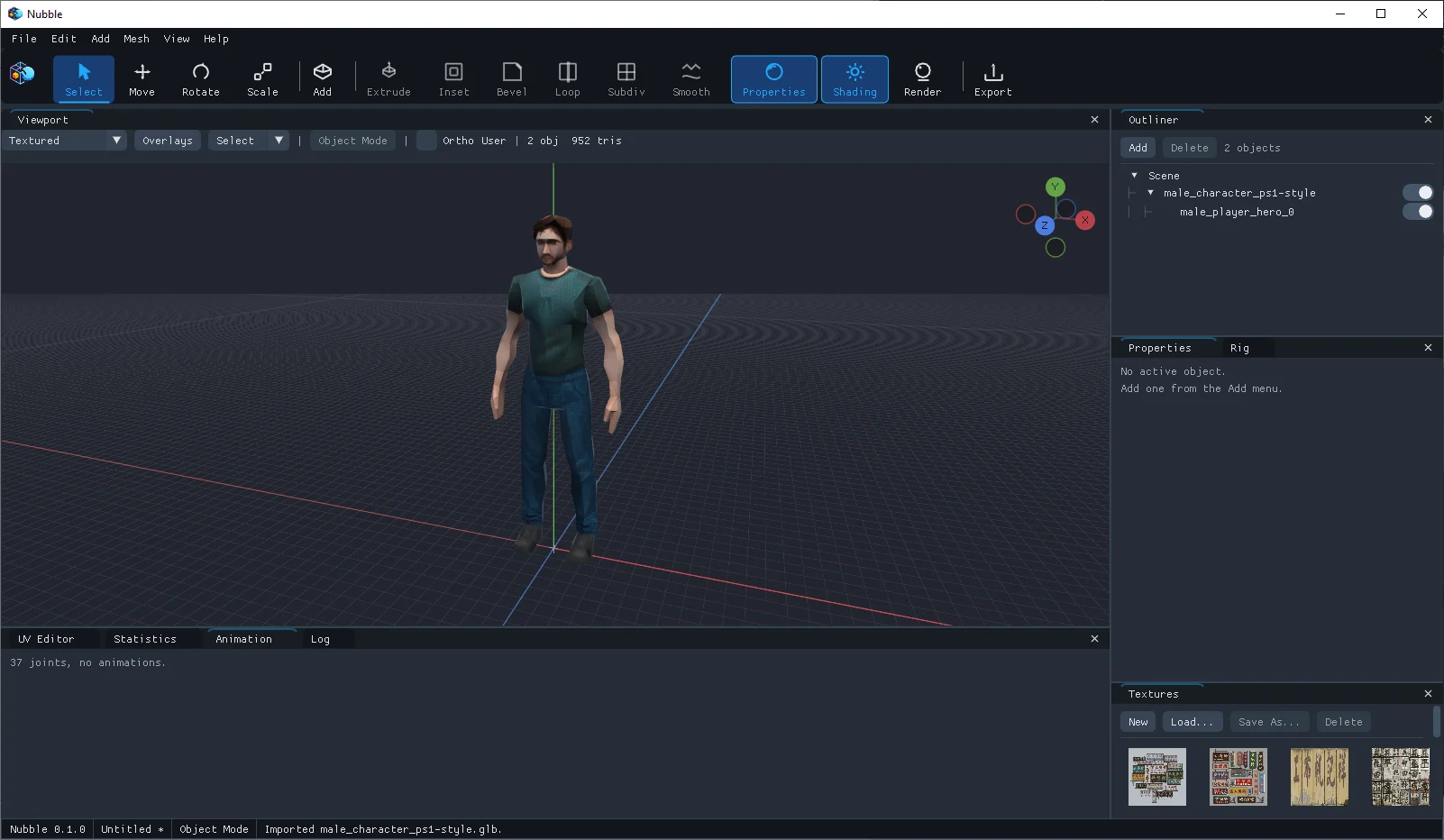The image size is (1444, 840).
Task: Open the View menu
Action: [177, 39]
